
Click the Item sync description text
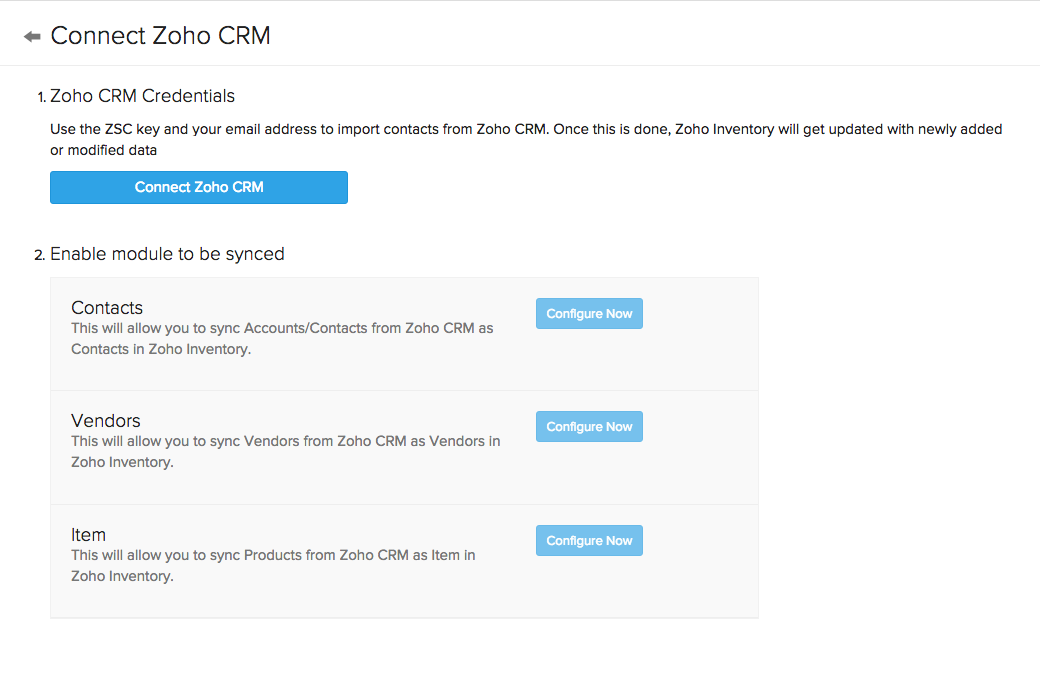(272, 565)
